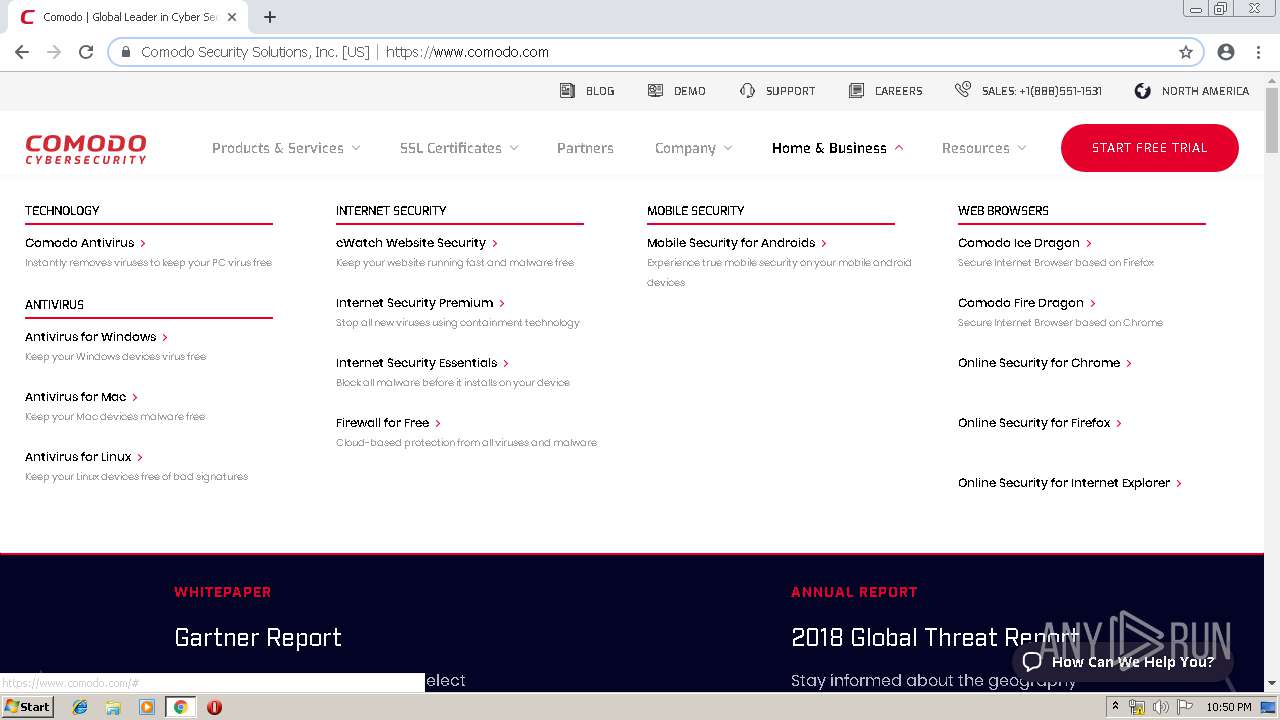Open Comodo Ice Dragon
This screenshot has height=720, width=1280.
click(1024, 243)
